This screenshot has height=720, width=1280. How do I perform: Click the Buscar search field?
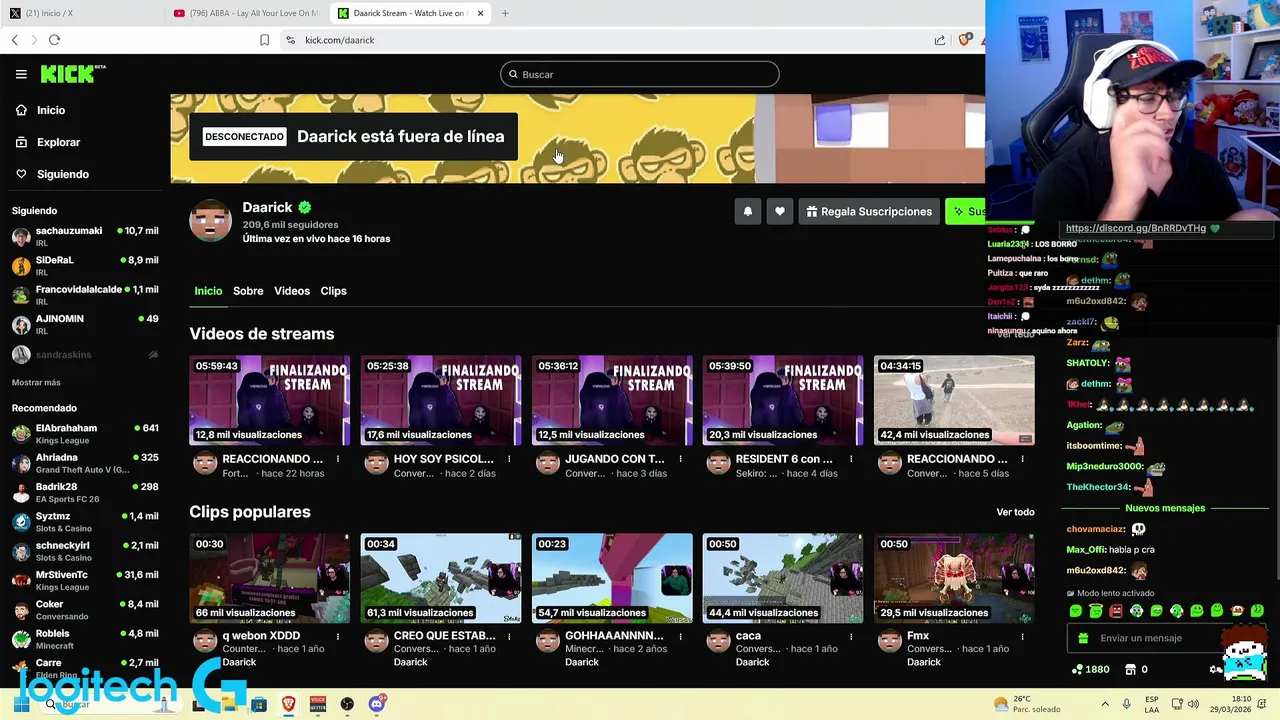coord(640,74)
